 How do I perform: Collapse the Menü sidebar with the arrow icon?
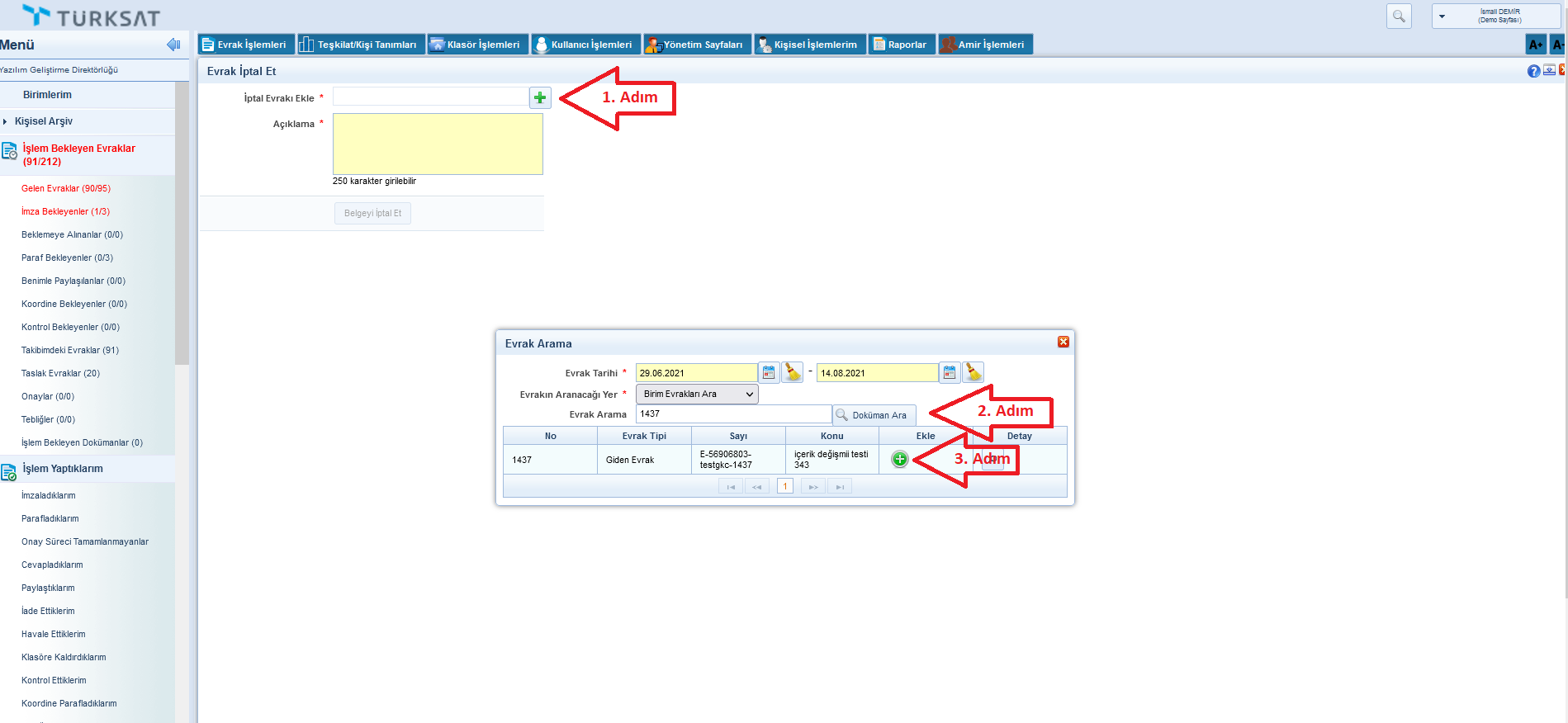point(173,45)
